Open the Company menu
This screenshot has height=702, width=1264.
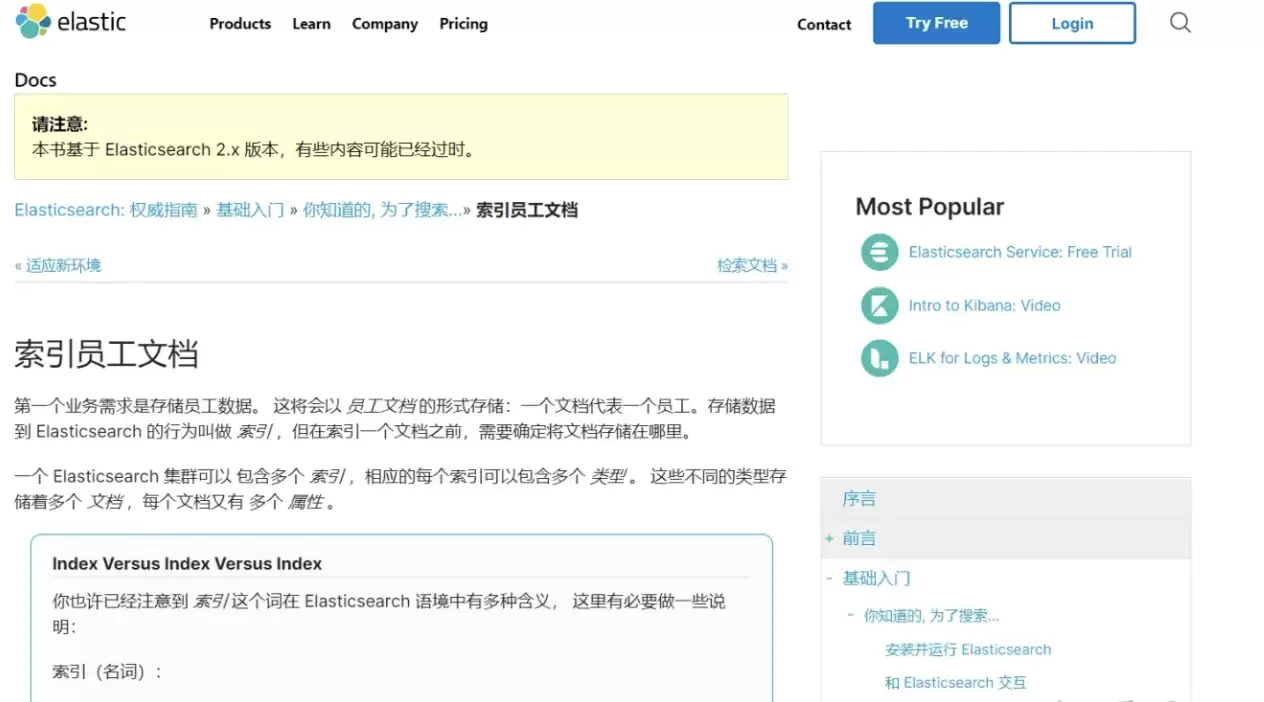coord(385,24)
